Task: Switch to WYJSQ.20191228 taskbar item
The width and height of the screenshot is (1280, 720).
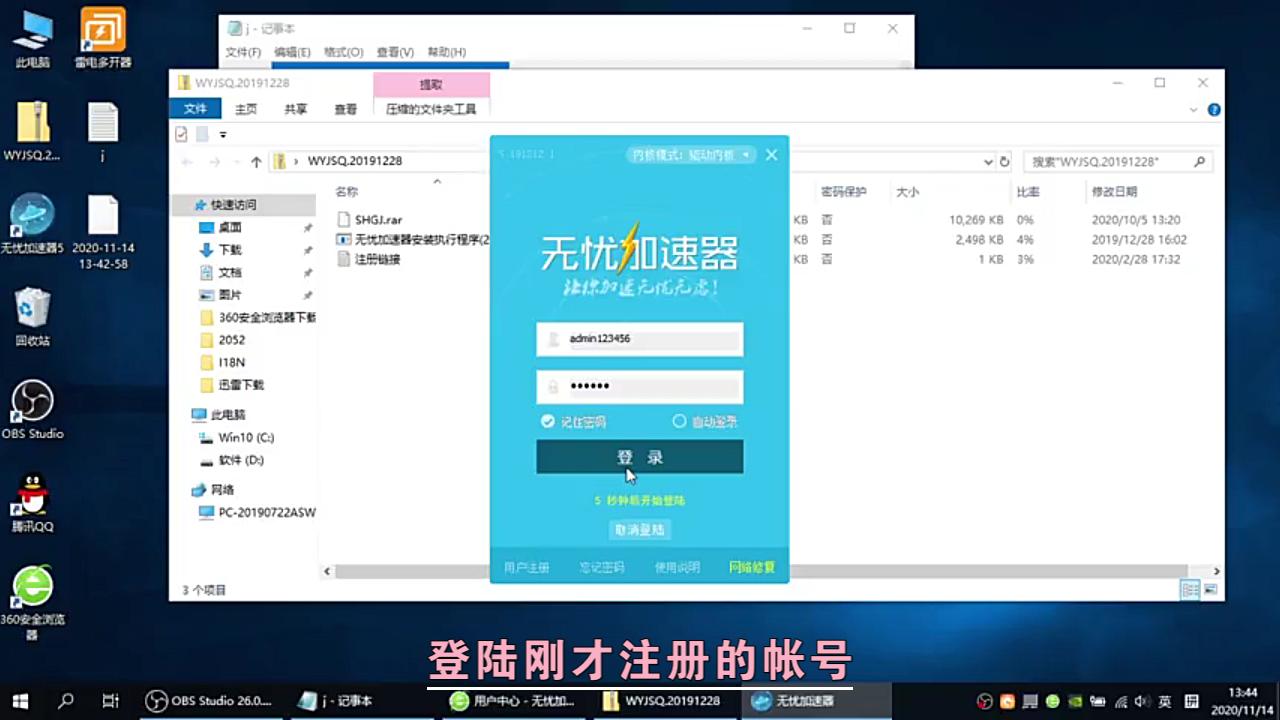Action: coord(664,701)
